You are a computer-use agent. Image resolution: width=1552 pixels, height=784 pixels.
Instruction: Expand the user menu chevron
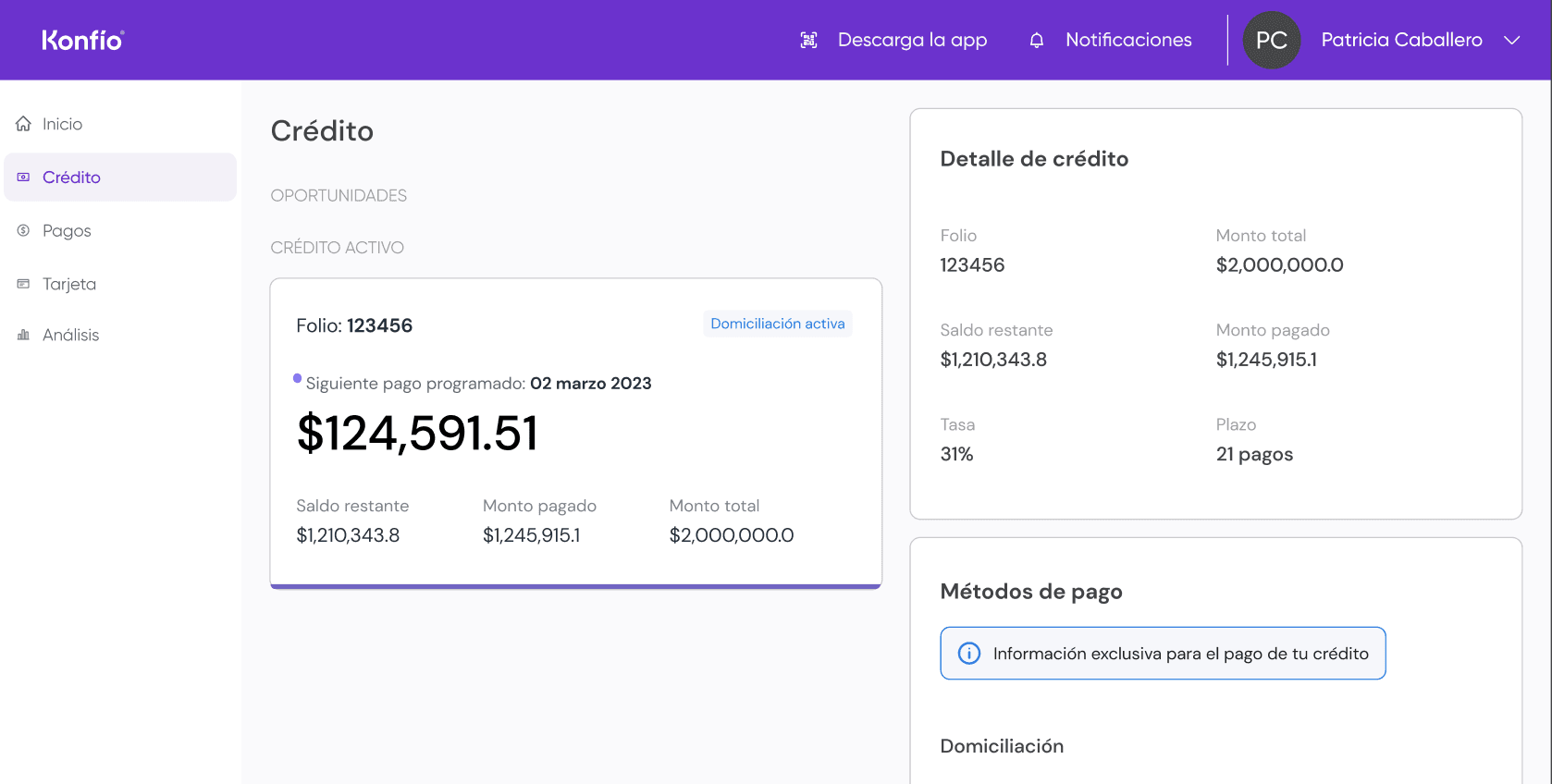[1511, 40]
